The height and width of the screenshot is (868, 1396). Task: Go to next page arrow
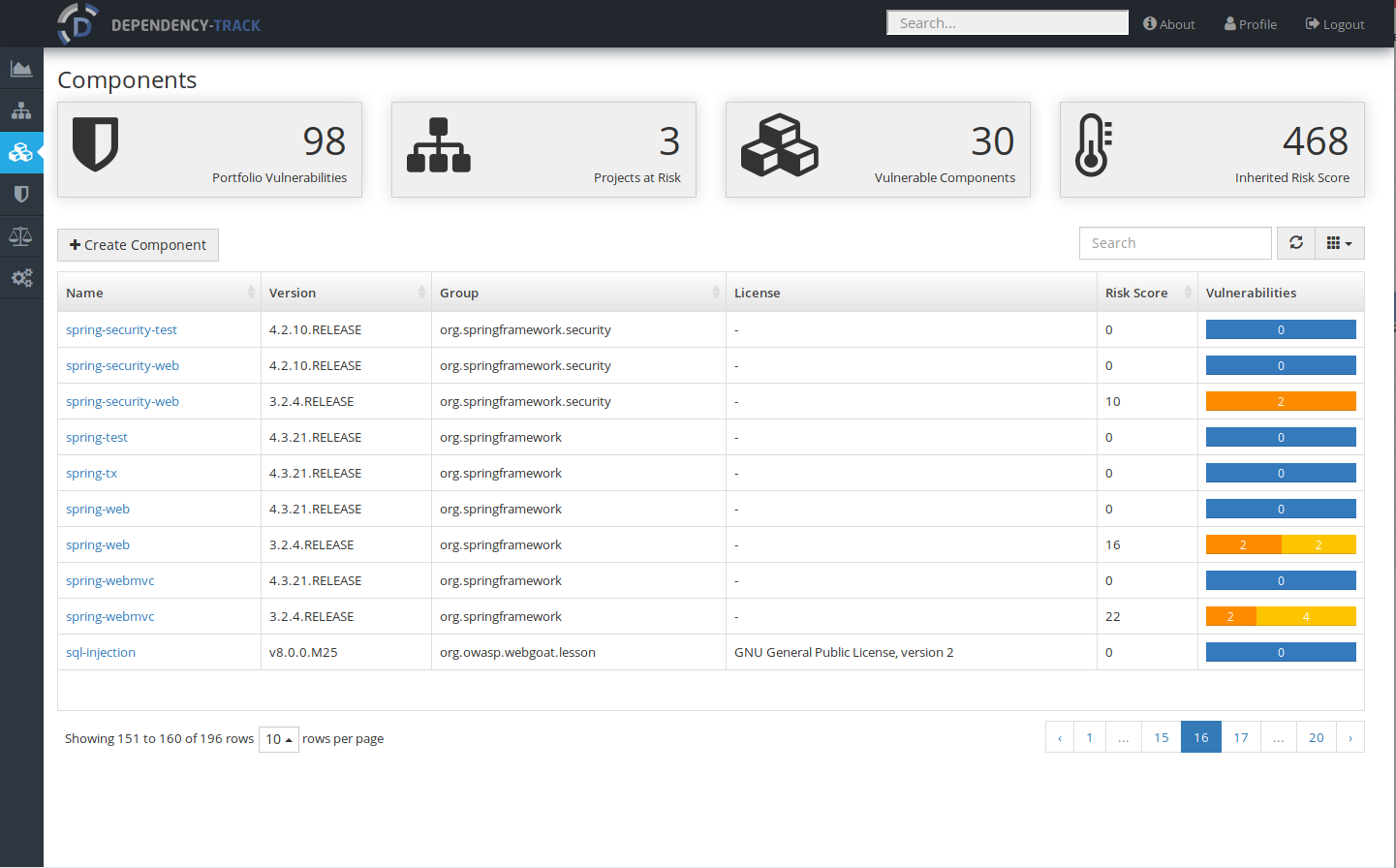tap(1350, 737)
